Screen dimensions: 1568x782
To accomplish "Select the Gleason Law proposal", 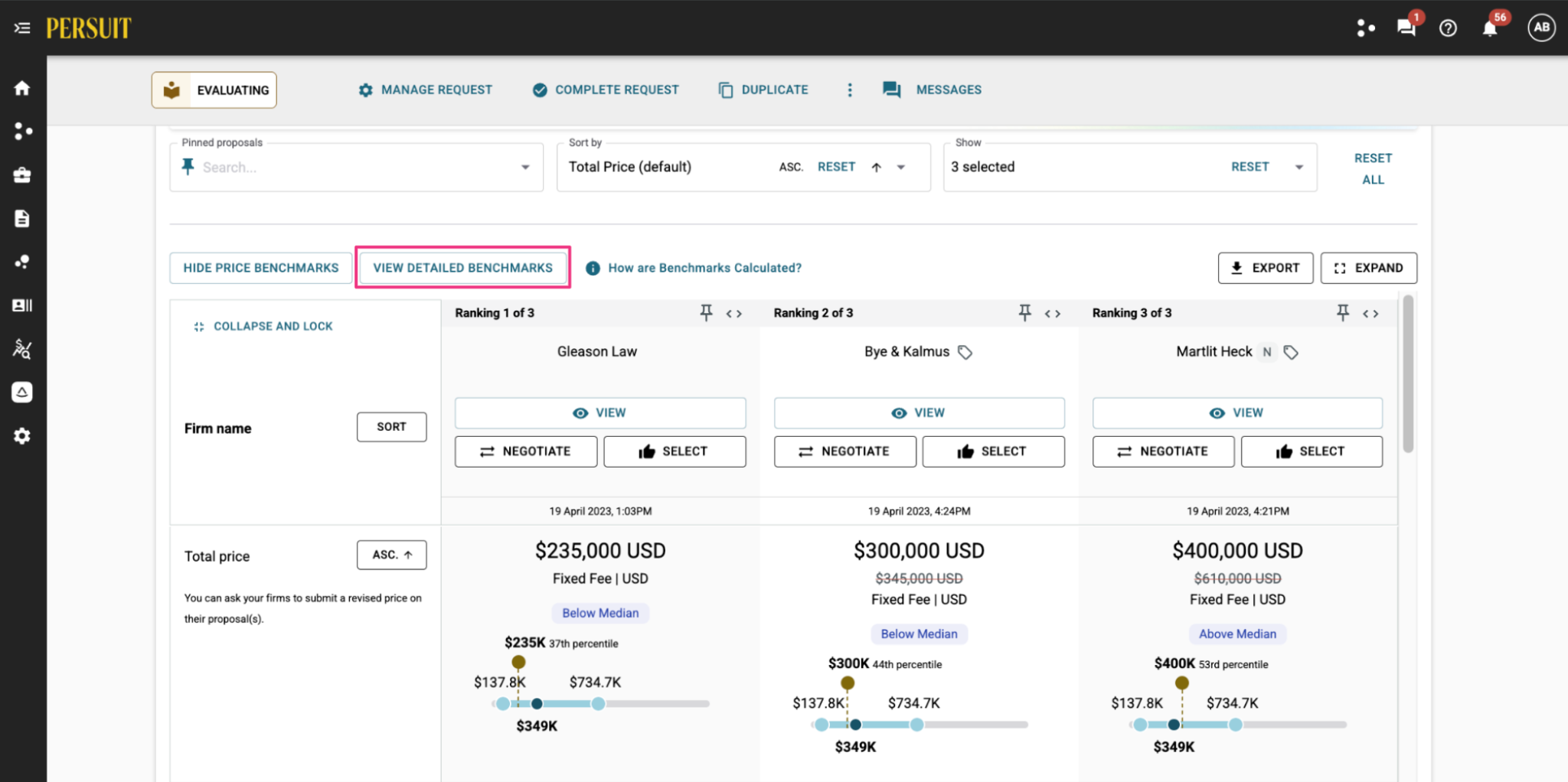I will pyautogui.click(x=675, y=451).
